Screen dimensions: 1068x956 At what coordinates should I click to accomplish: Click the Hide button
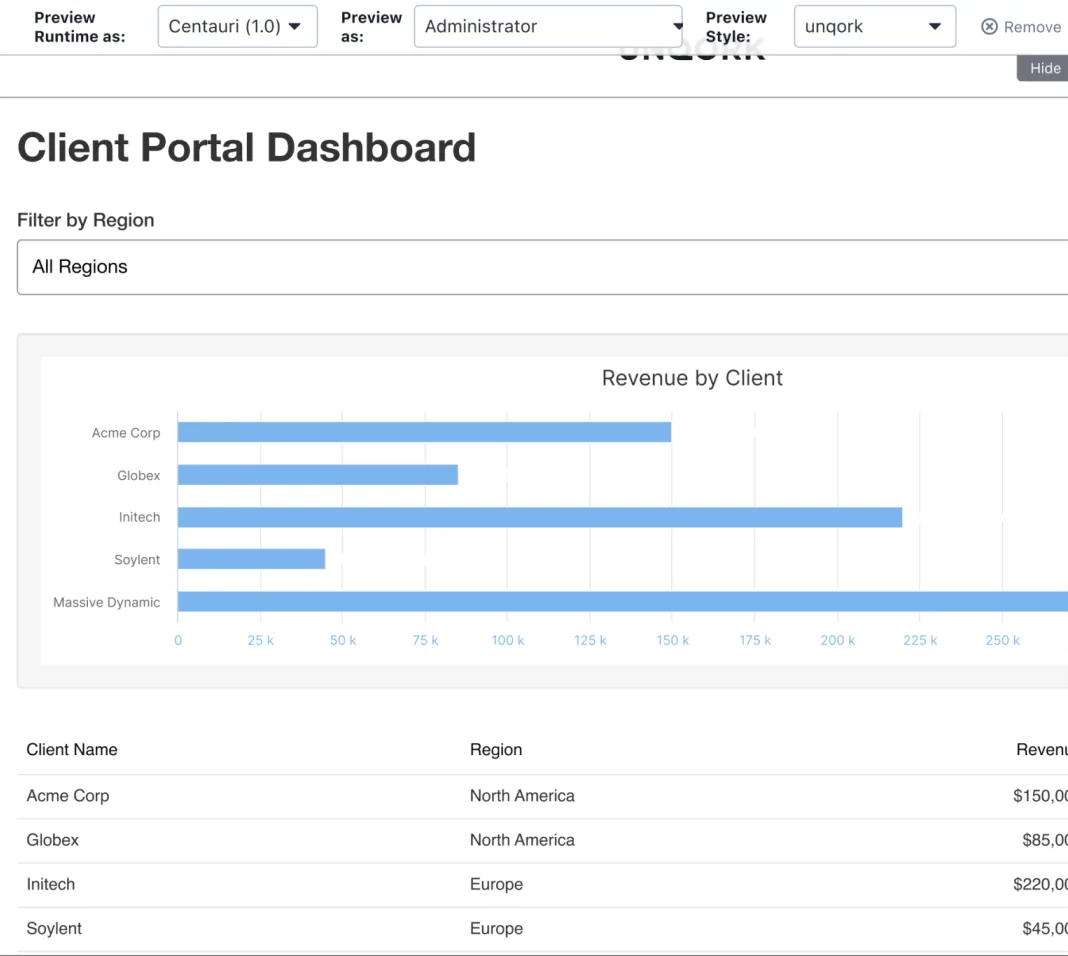1044,68
